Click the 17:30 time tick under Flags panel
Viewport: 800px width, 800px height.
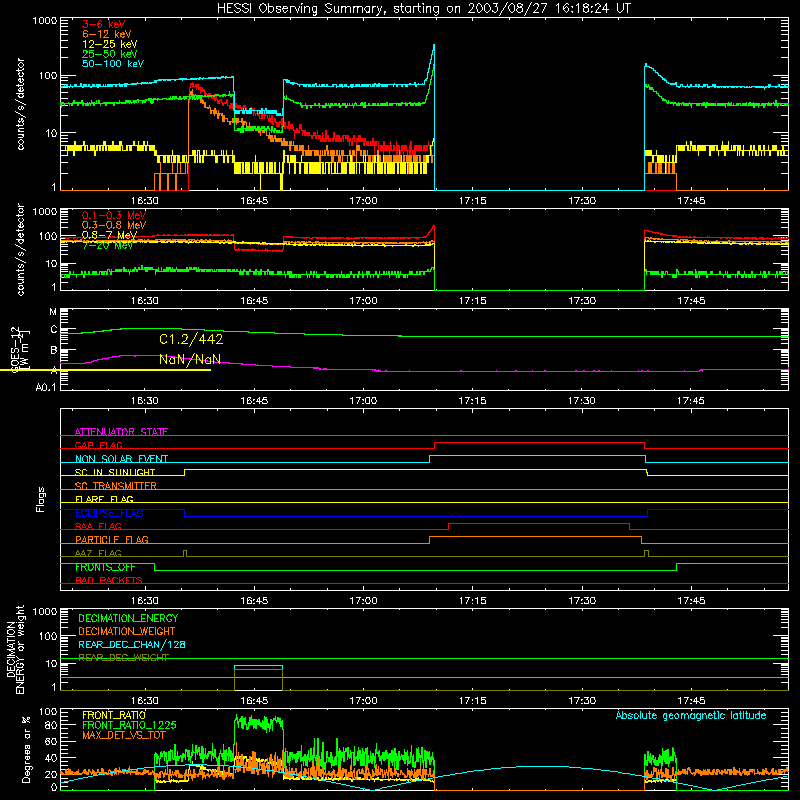[x=582, y=601]
